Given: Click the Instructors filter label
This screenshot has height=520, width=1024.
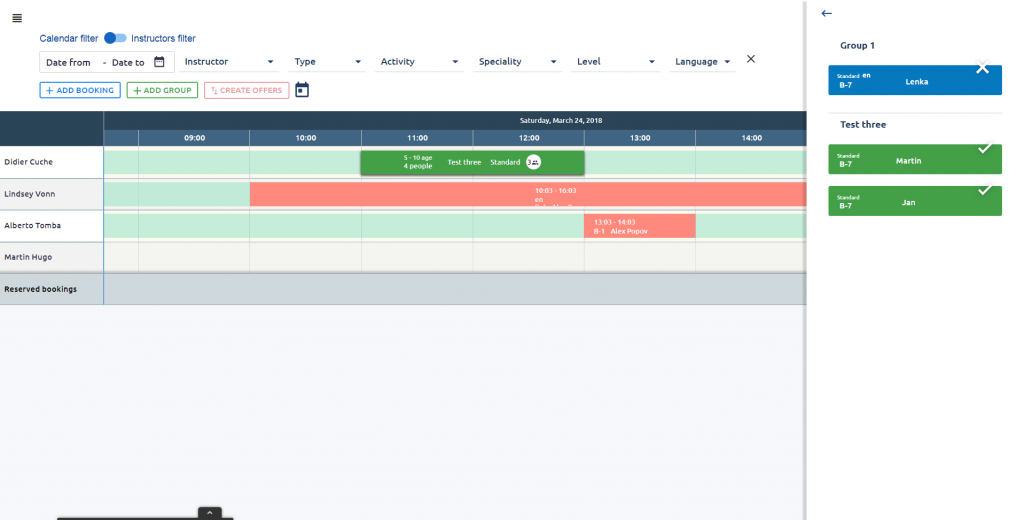Looking at the screenshot, I should point(163,39).
